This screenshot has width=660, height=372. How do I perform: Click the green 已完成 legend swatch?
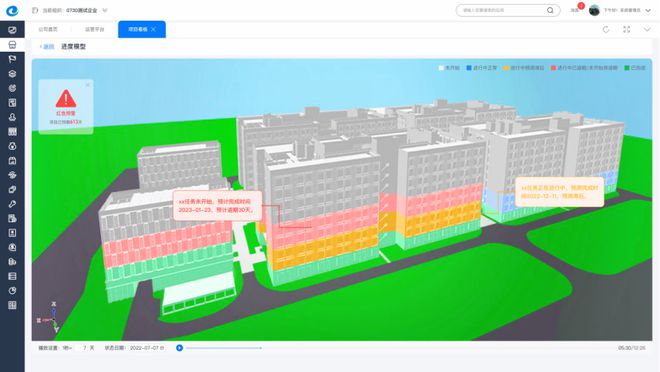pos(627,68)
